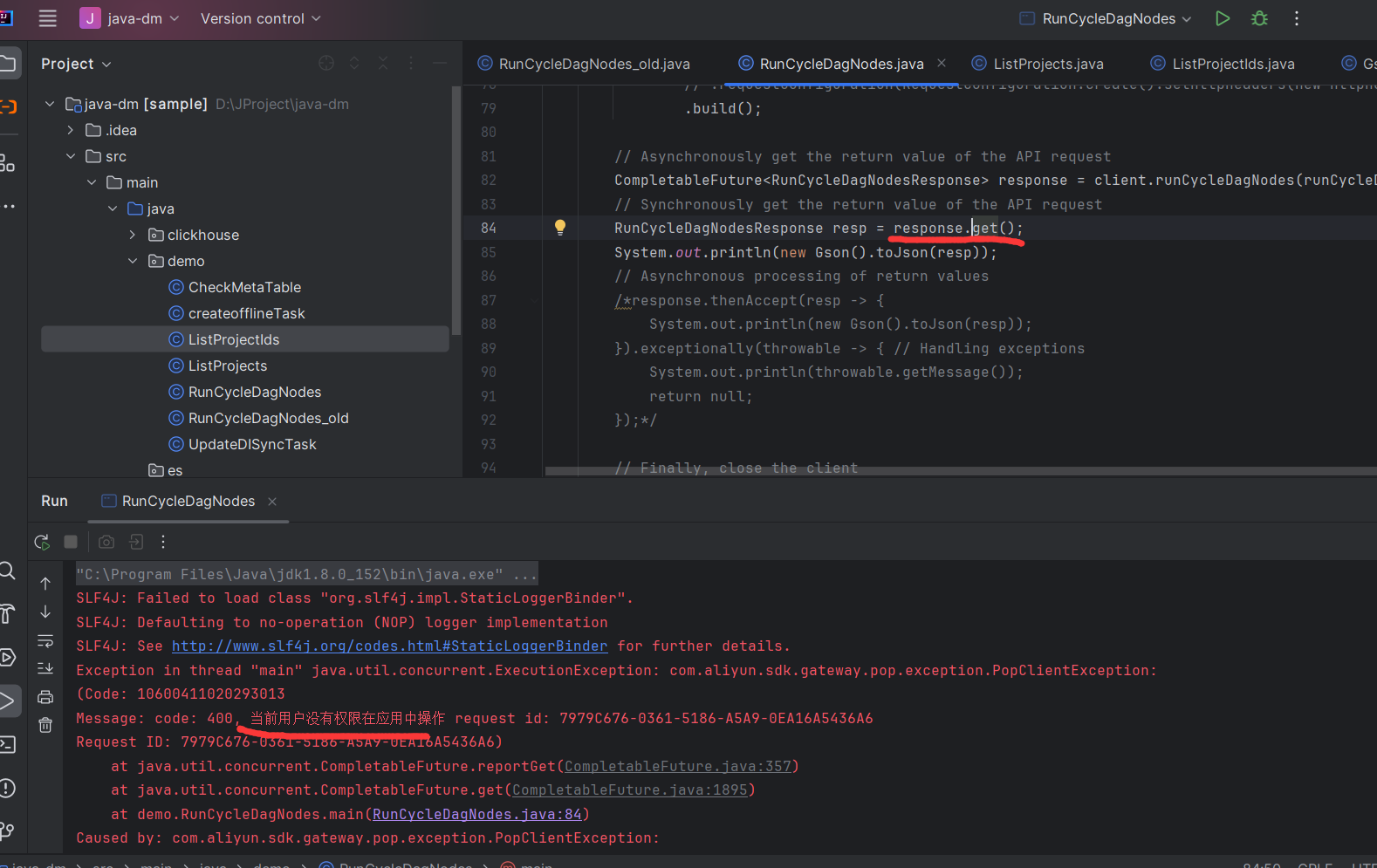Viewport: 1377px width, 868px height.
Task: Collapse the src folder
Action: 71,156
